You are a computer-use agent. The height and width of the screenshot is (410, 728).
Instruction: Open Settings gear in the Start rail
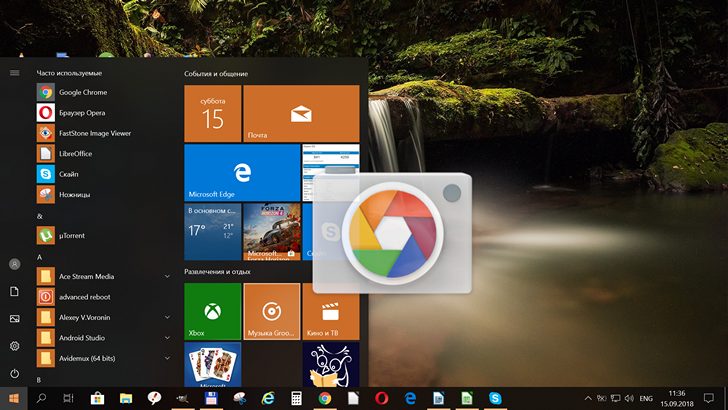point(14,346)
